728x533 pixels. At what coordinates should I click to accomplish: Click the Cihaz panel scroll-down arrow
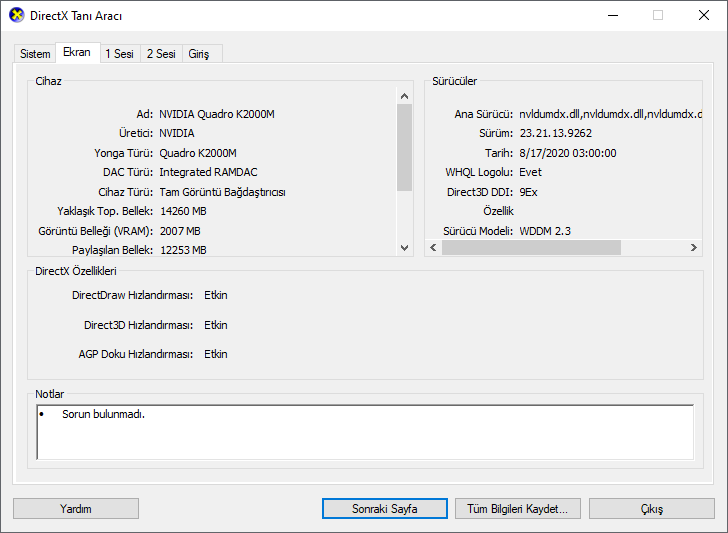[x=404, y=247]
